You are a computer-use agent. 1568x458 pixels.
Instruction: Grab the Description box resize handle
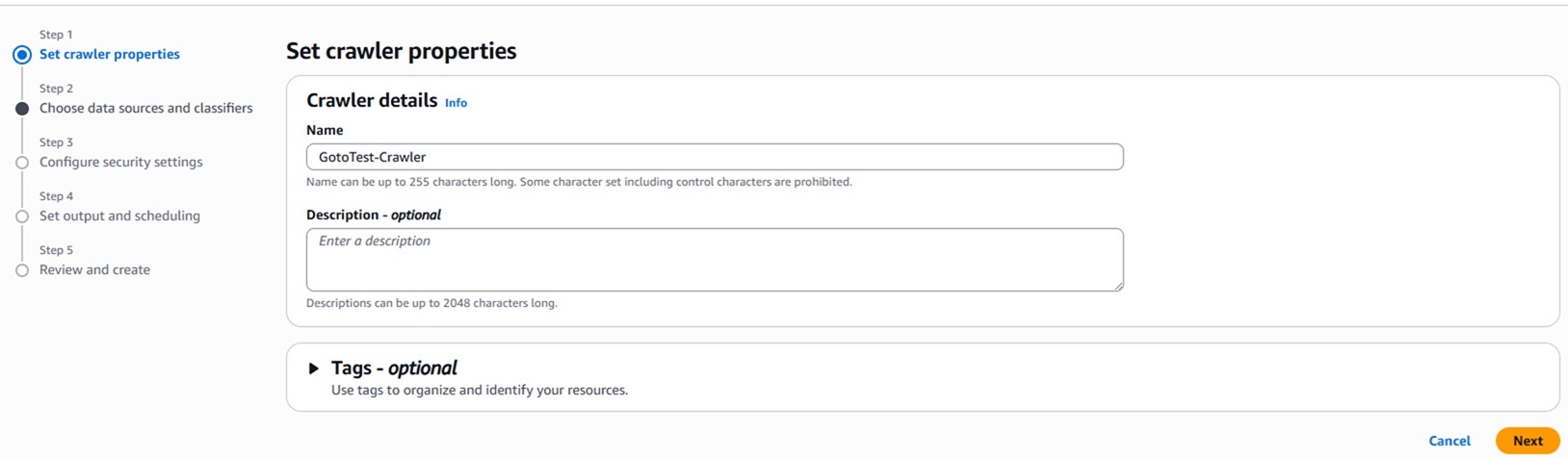[1119, 286]
